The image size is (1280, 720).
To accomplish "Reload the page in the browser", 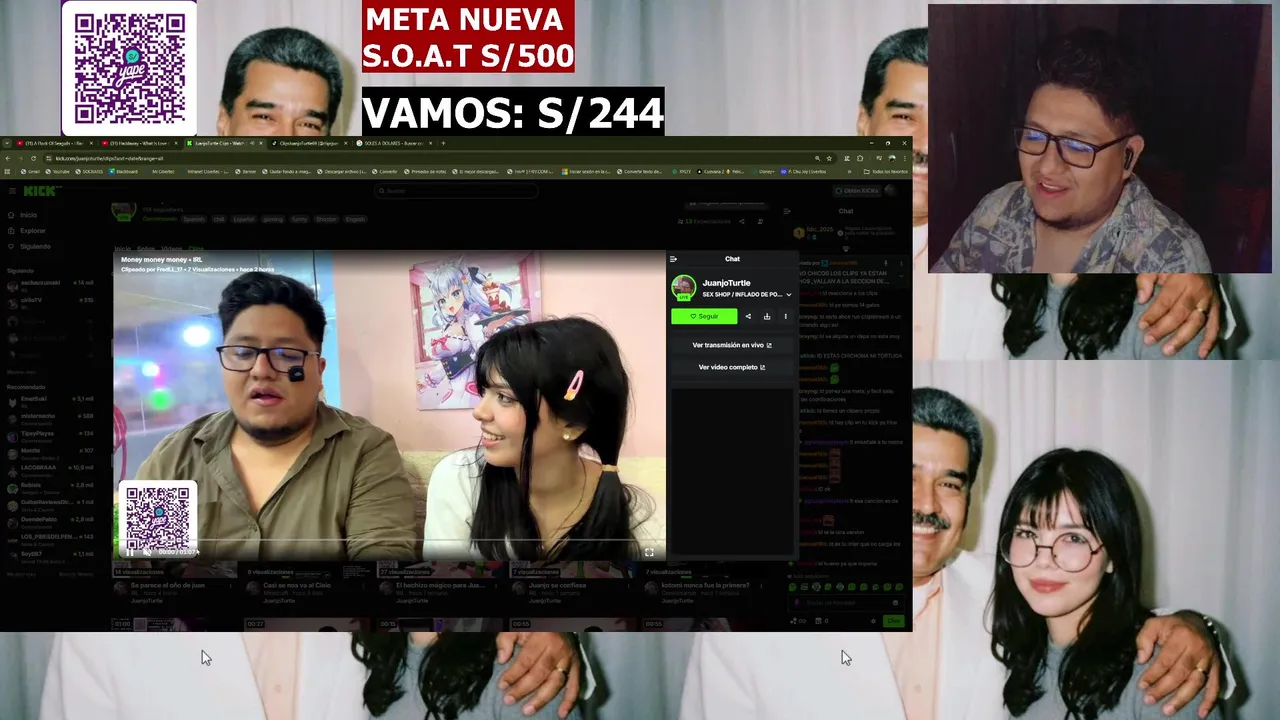I will pos(33,158).
